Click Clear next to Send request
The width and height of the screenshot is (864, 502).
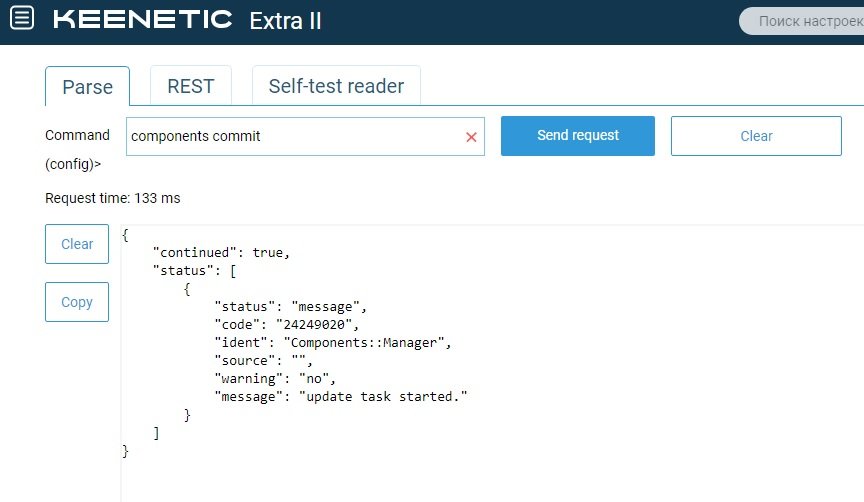pos(756,136)
